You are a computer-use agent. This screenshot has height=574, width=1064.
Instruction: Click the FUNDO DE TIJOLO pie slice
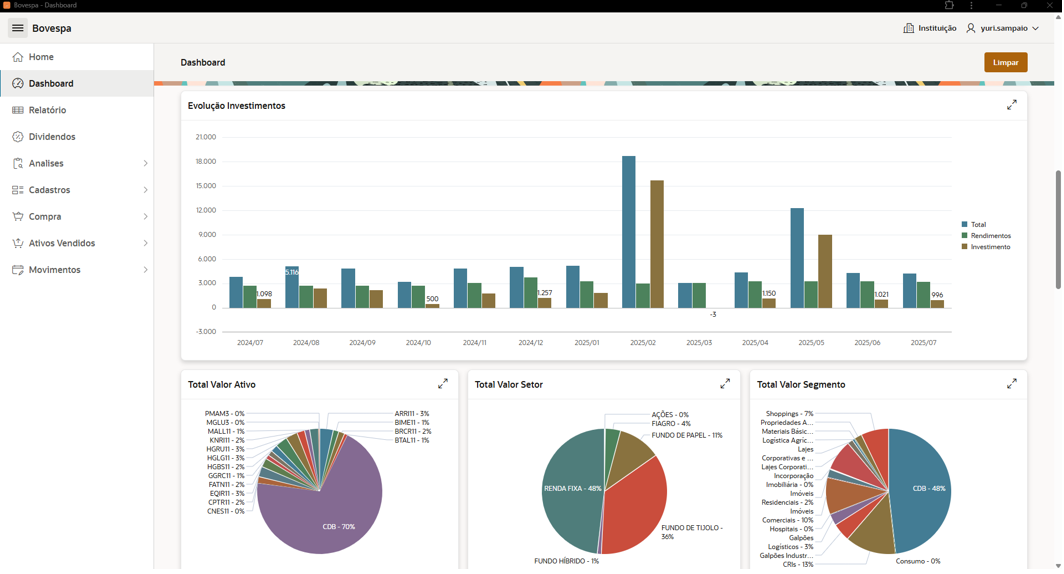[634, 505]
